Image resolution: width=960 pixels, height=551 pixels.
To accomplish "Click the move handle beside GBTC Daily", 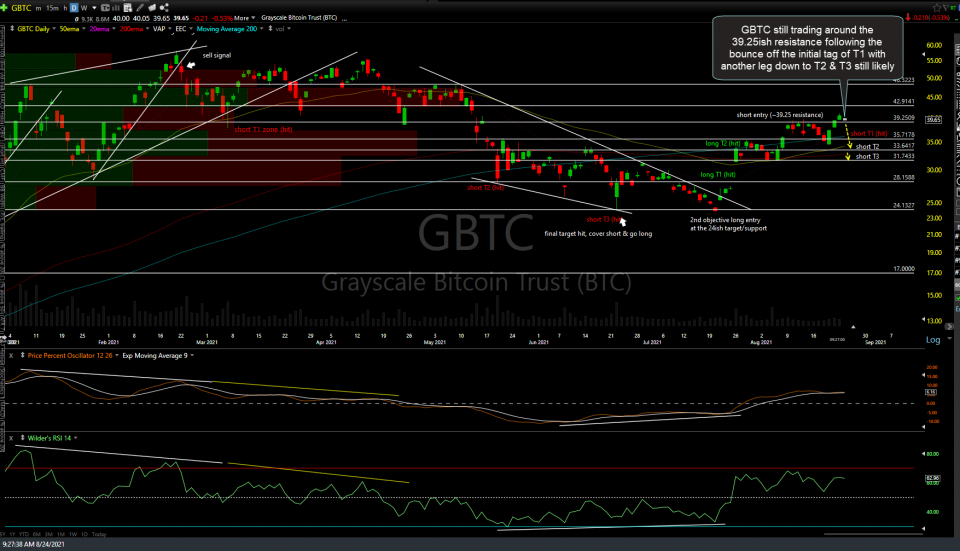I will tap(12, 29).
